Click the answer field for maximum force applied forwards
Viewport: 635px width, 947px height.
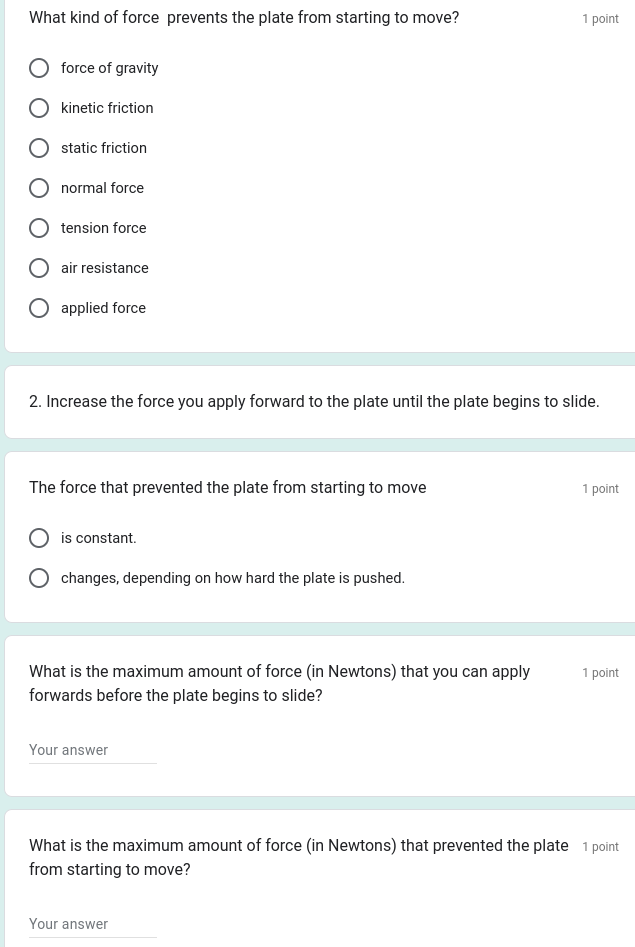pos(93,750)
